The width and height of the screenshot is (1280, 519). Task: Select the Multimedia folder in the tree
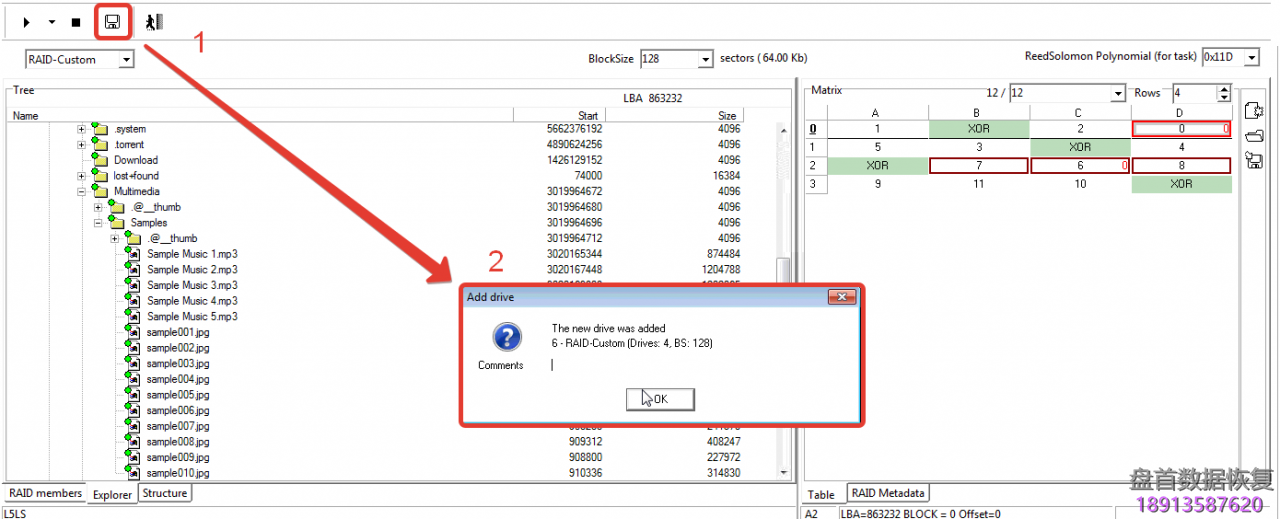point(136,191)
